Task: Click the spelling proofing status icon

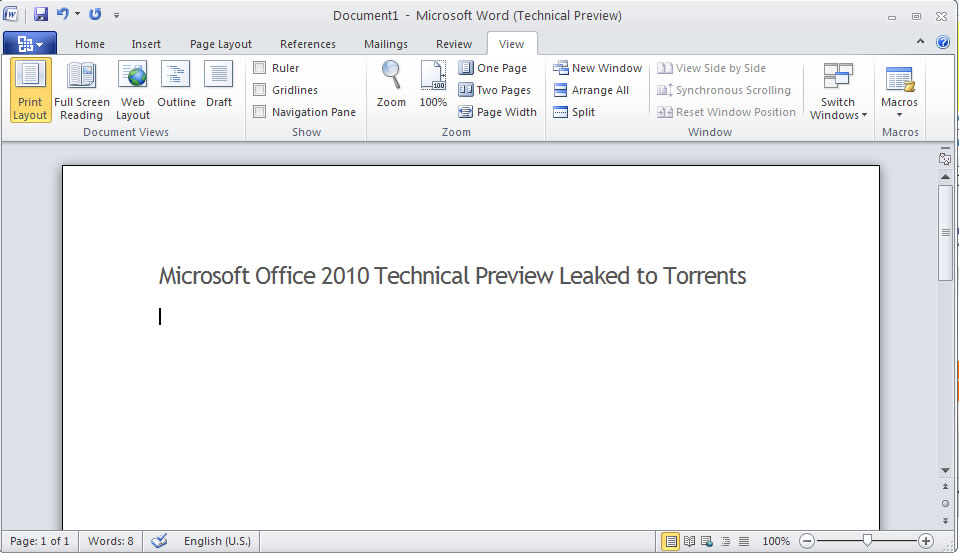Action: click(x=159, y=541)
